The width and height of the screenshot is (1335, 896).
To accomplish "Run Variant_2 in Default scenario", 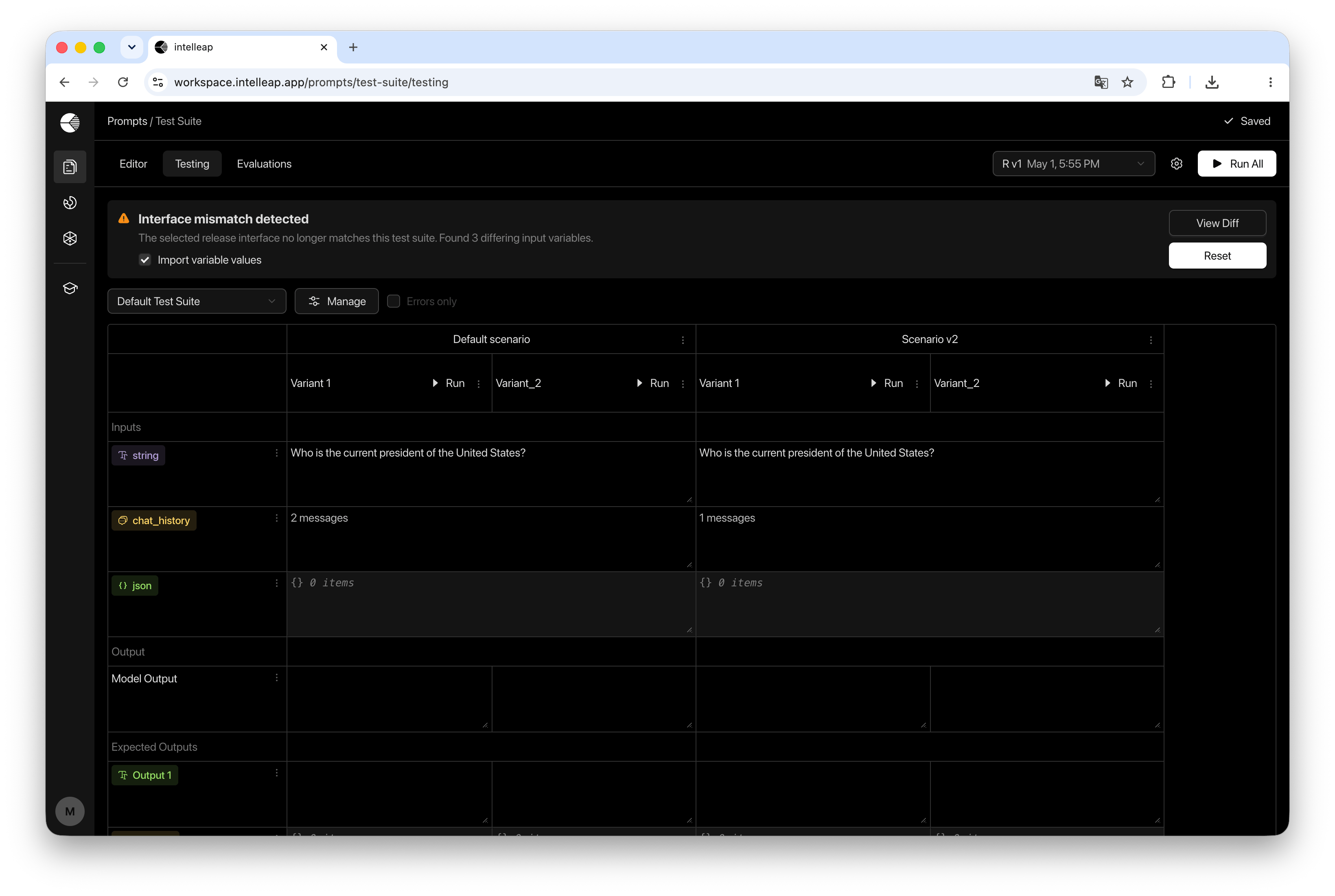I will 652,383.
